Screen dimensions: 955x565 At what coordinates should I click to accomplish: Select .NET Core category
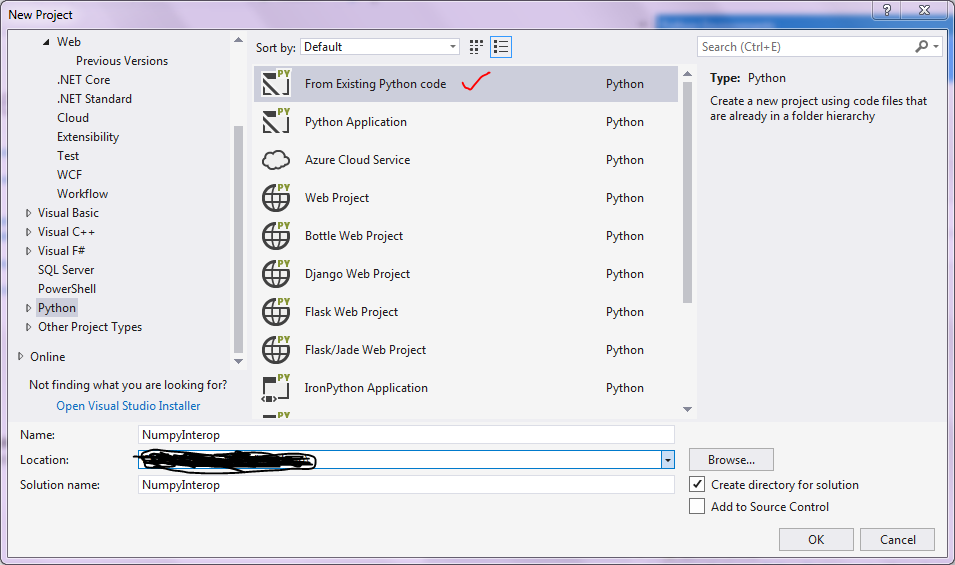pyautogui.click(x=83, y=80)
